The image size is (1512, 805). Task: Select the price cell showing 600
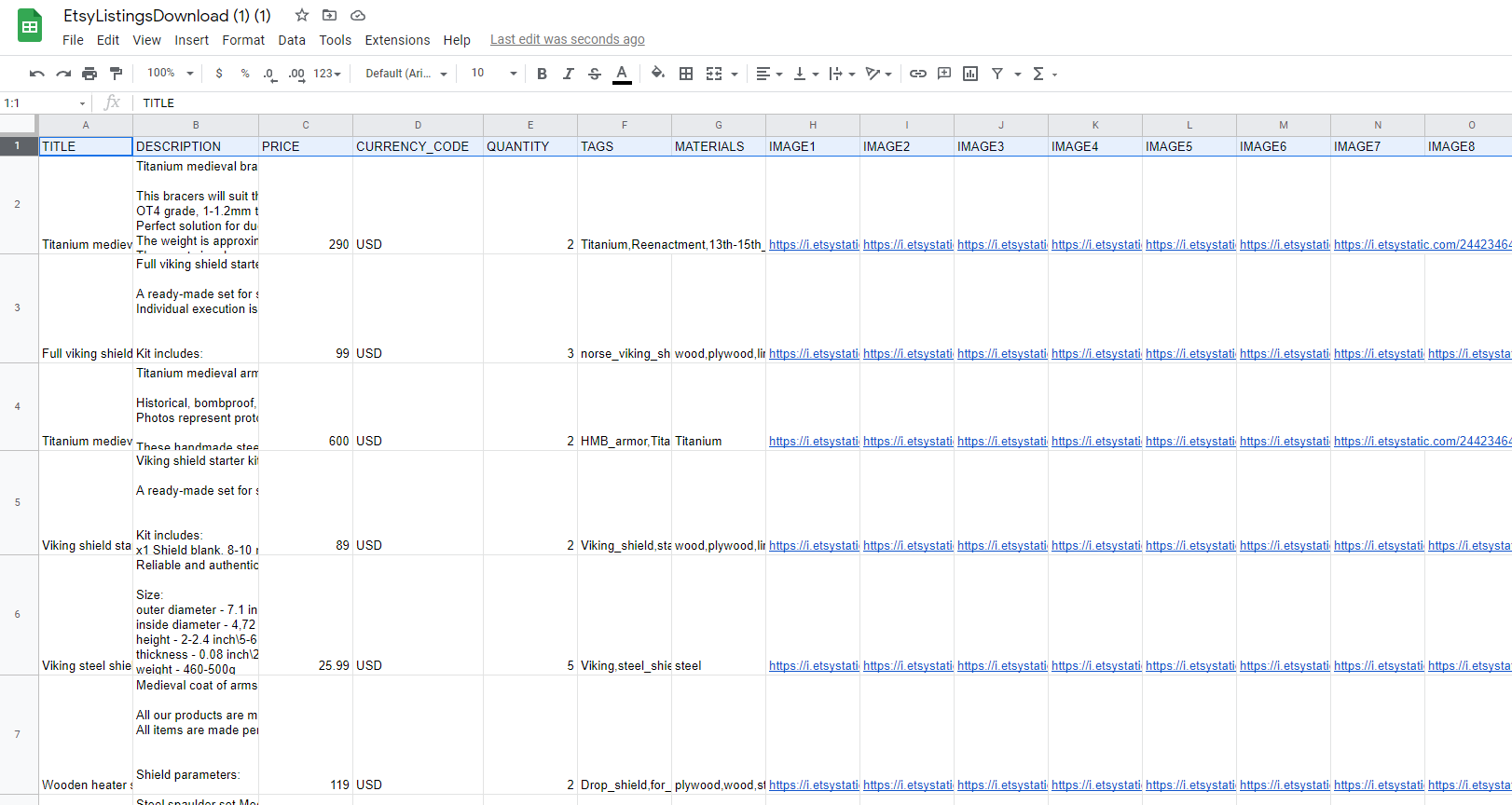click(x=306, y=407)
